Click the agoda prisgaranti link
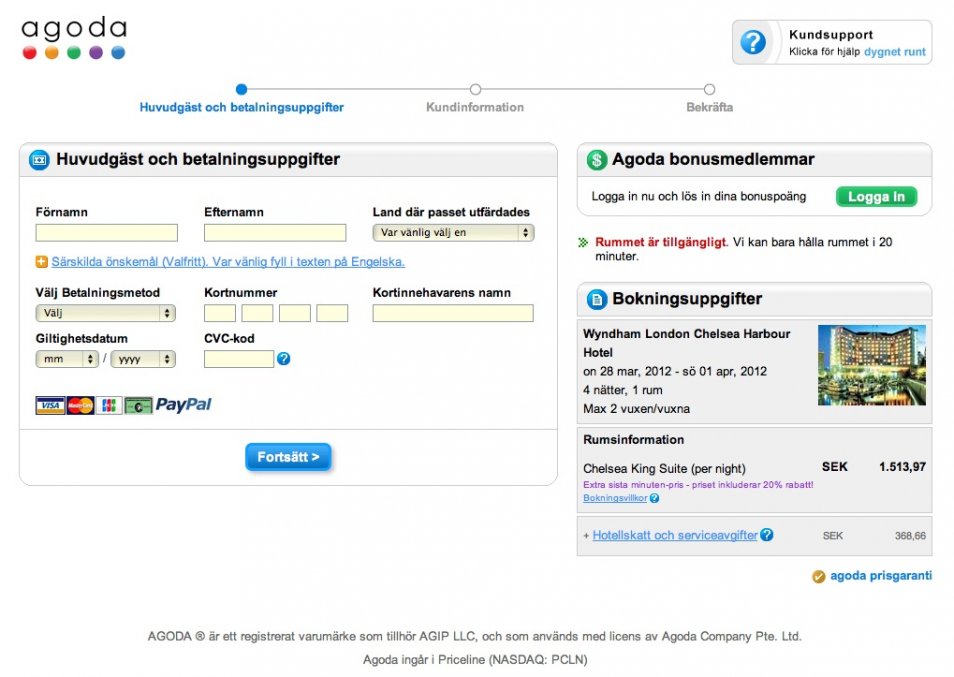Image resolution: width=954 pixels, height=677 pixels. (x=881, y=576)
